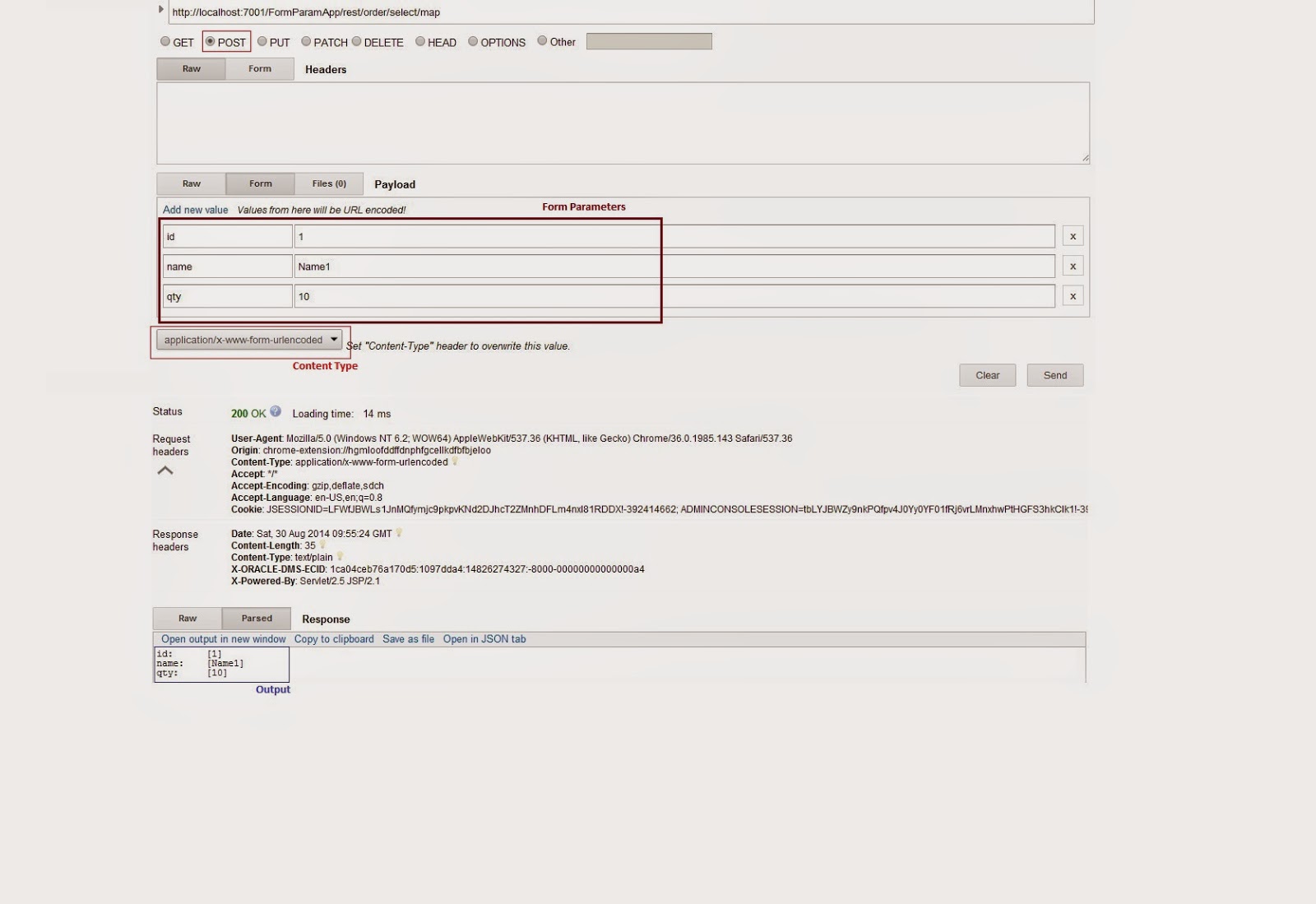This screenshot has width=1316, height=904.
Task: Switch Payload editor to Form tab
Action: coord(261,184)
